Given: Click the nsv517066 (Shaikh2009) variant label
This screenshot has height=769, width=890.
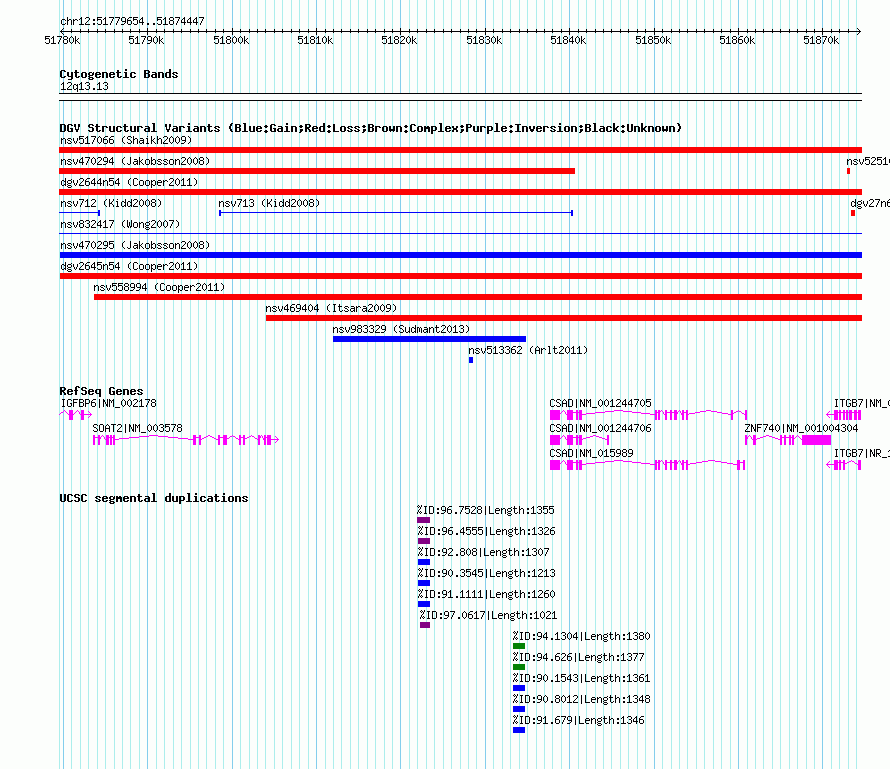Looking at the screenshot, I should point(126,140).
